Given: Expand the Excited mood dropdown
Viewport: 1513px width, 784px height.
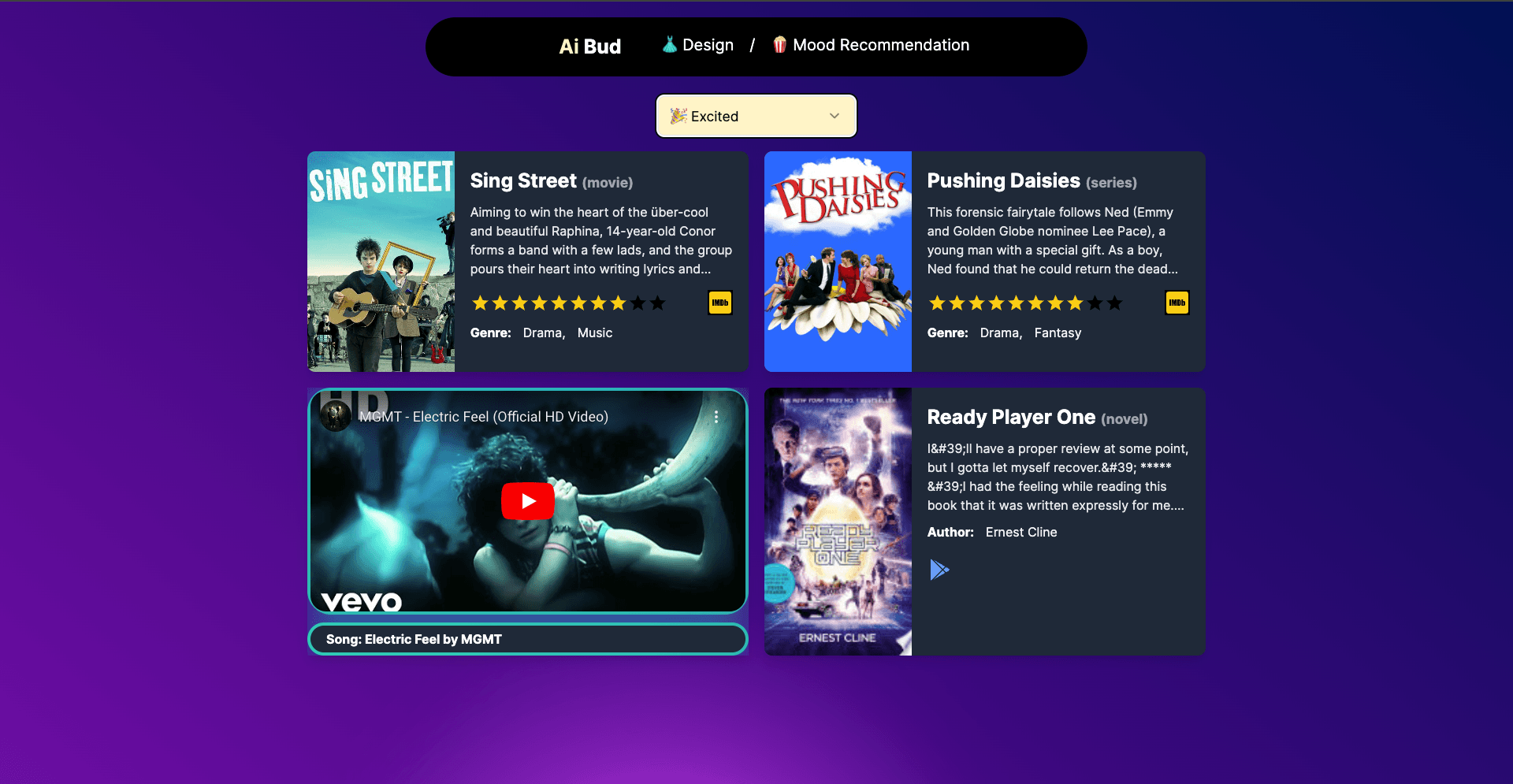Looking at the screenshot, I should 756,116.
